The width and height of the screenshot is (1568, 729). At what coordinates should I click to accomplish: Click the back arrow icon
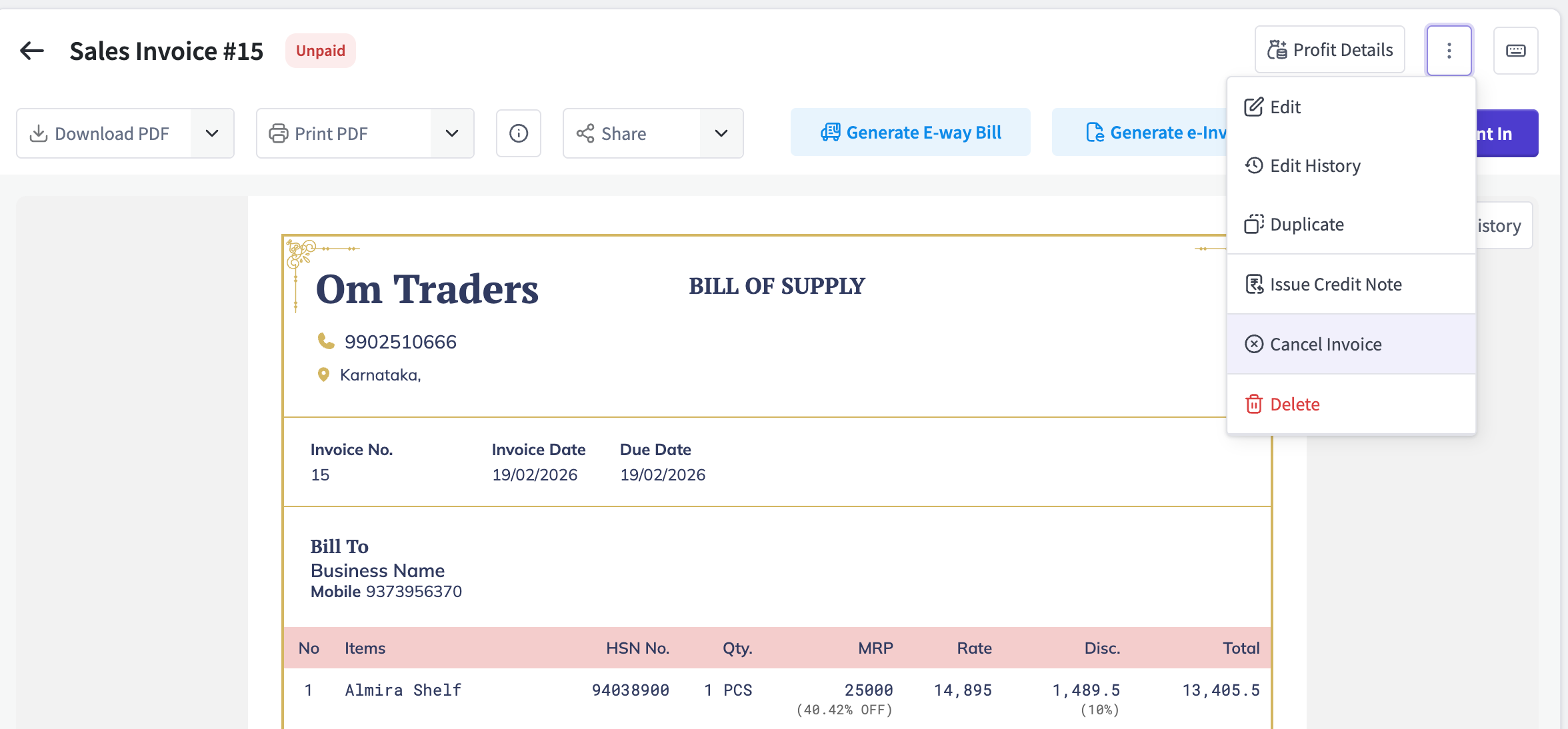32,51
